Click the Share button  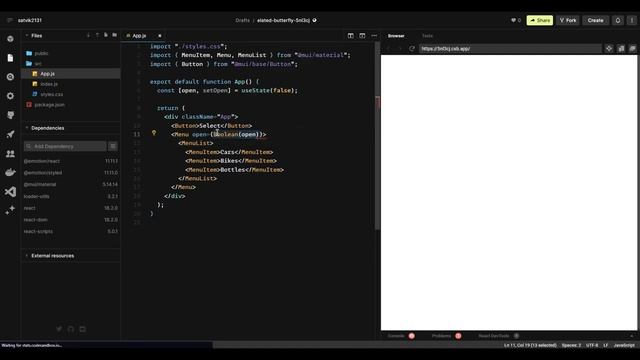[540, 20]
